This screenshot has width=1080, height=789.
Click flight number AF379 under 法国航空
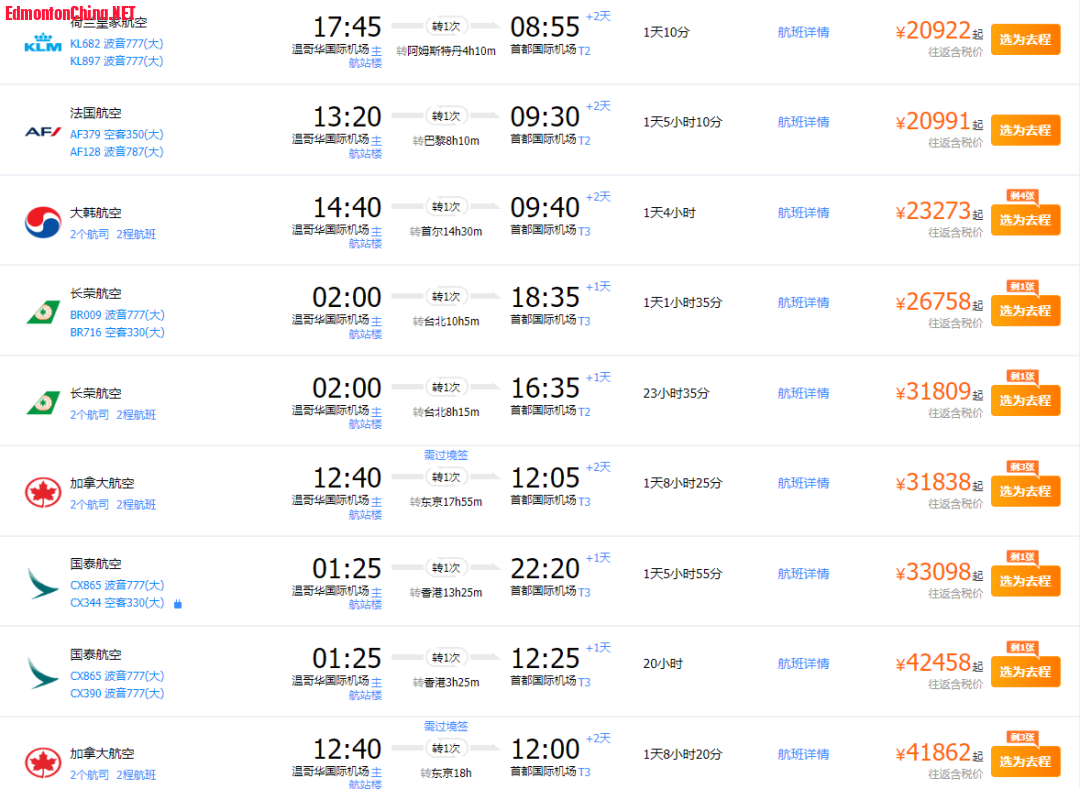pyautogui.click(x=85, y=134)
